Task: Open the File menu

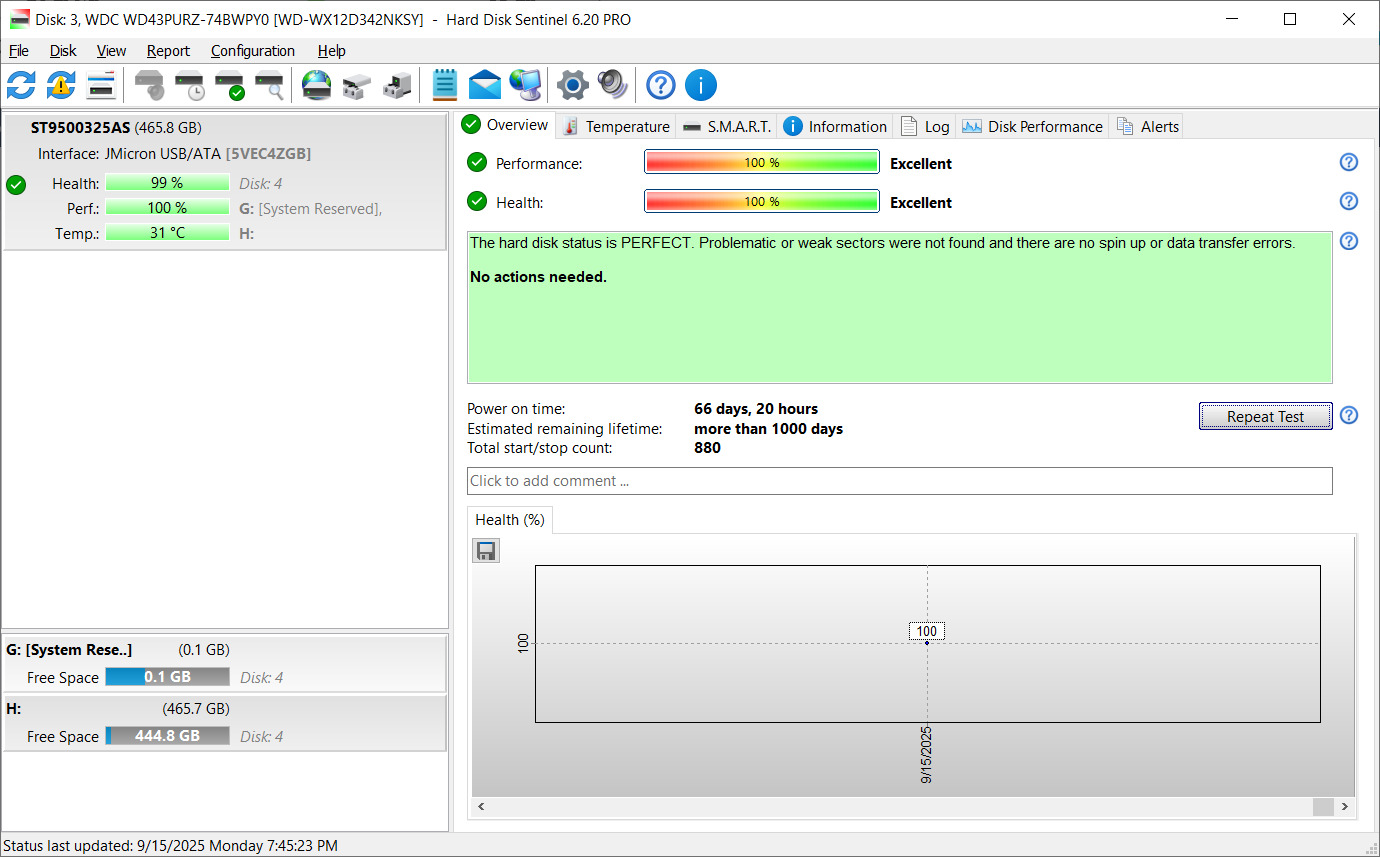Action: pyautogui.click(x=19, y=51)
